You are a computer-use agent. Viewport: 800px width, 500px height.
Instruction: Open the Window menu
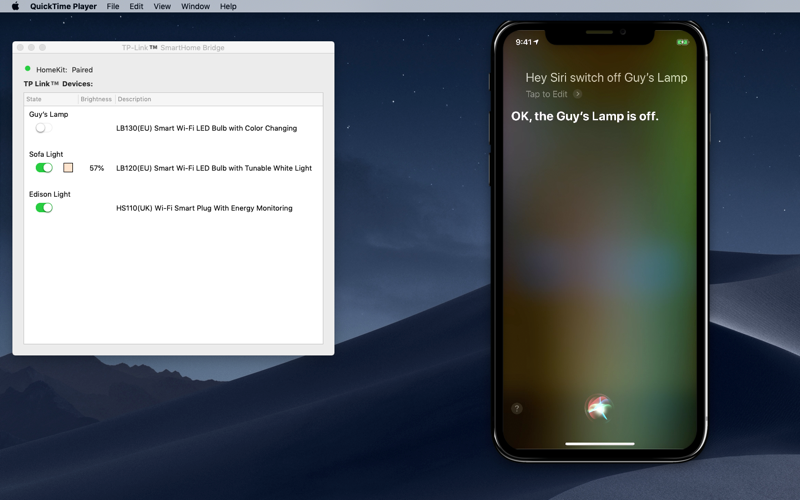point(195,6)
